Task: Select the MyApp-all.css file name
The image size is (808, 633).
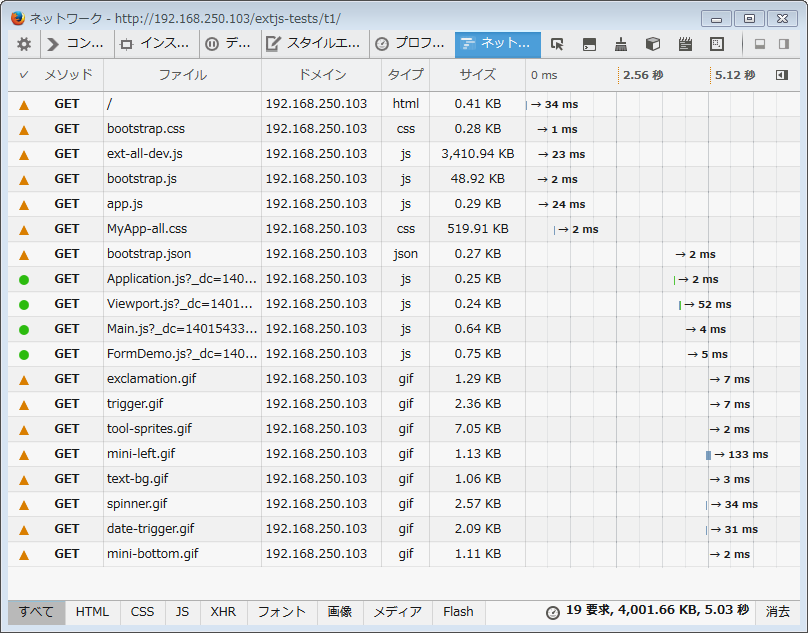Action: pos(147,229)
